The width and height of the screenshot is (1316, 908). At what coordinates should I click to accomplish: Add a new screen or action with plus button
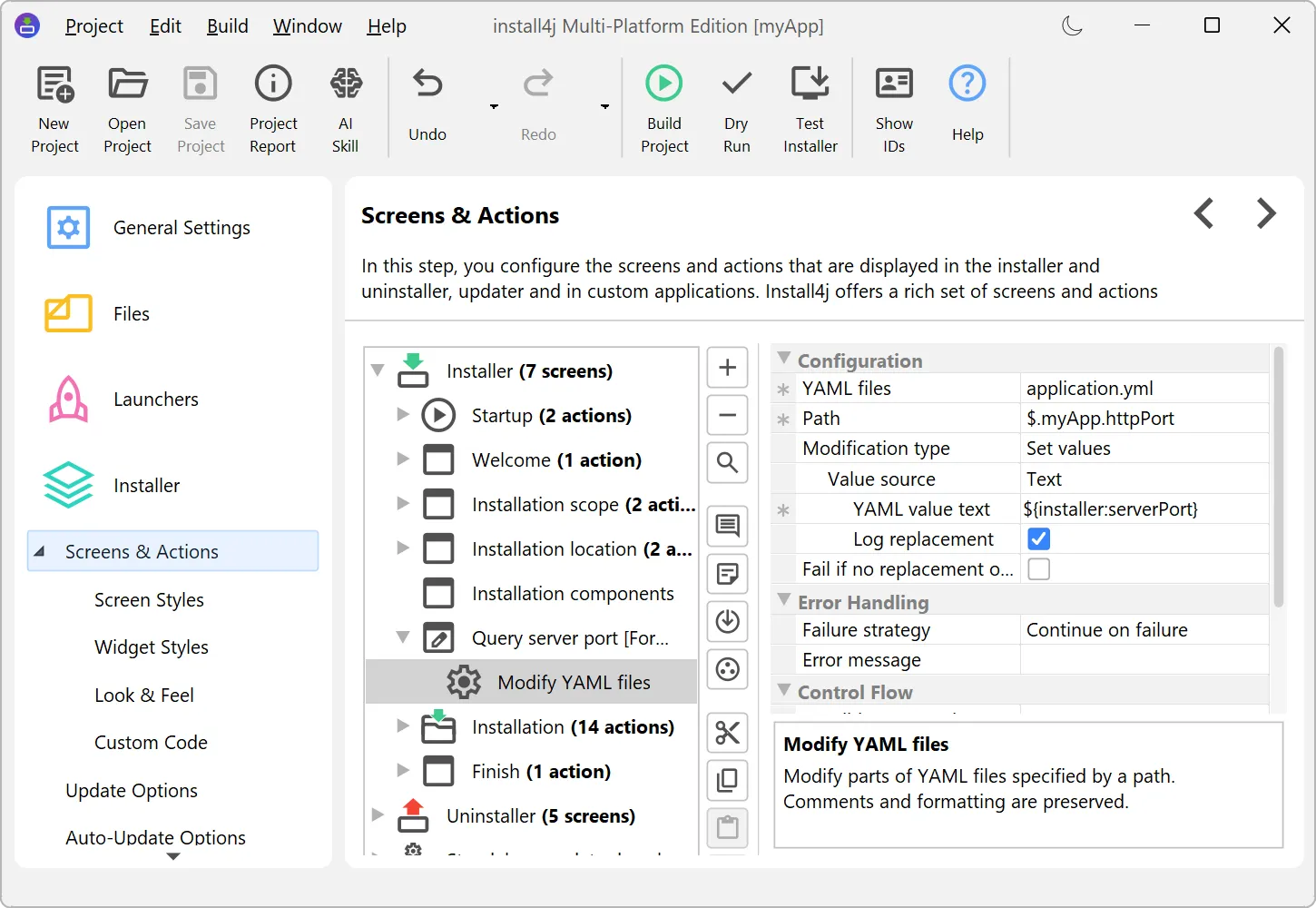pos(727,368)
